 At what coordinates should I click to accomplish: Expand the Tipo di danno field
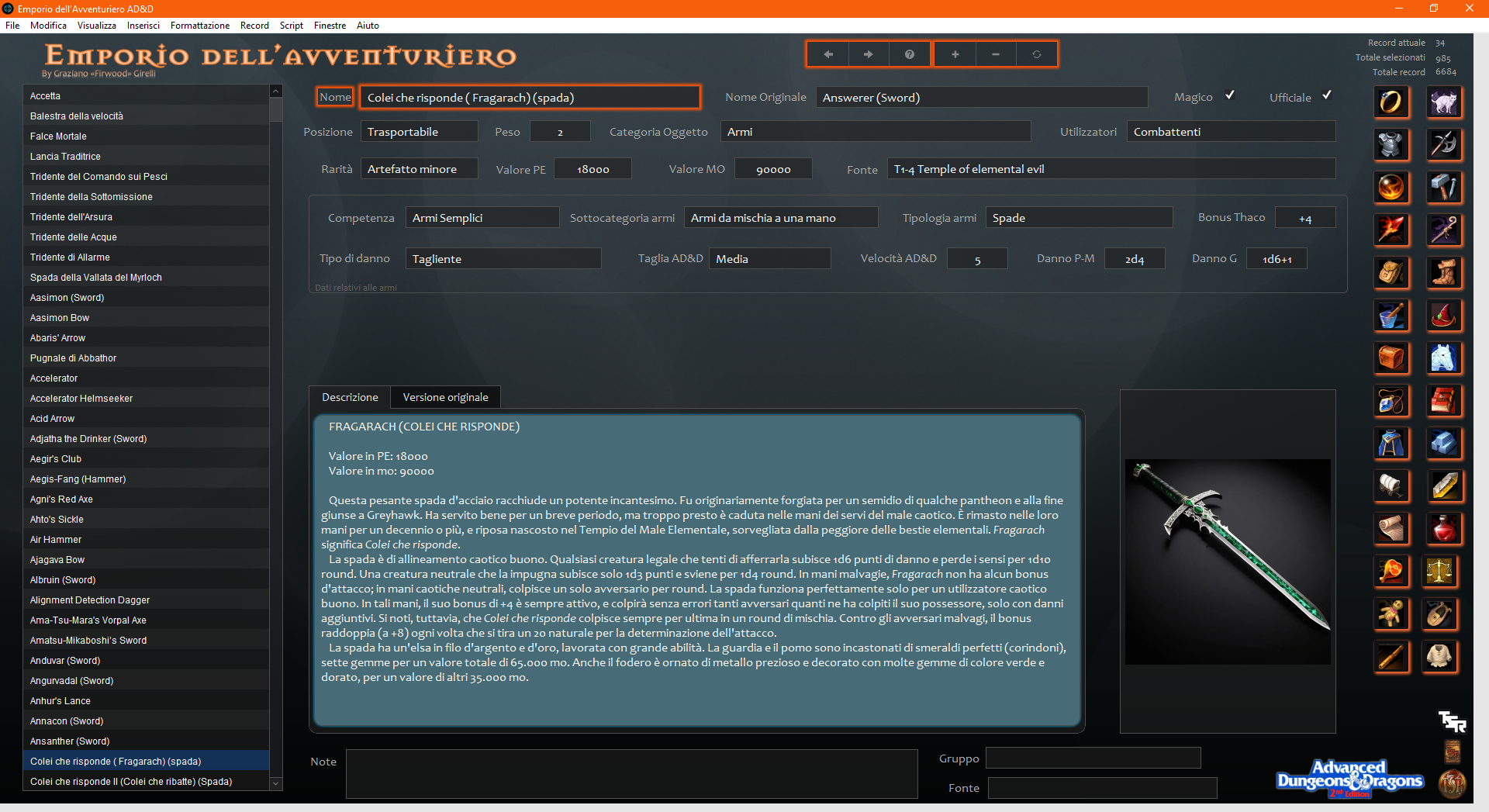[x=503, y=259]
